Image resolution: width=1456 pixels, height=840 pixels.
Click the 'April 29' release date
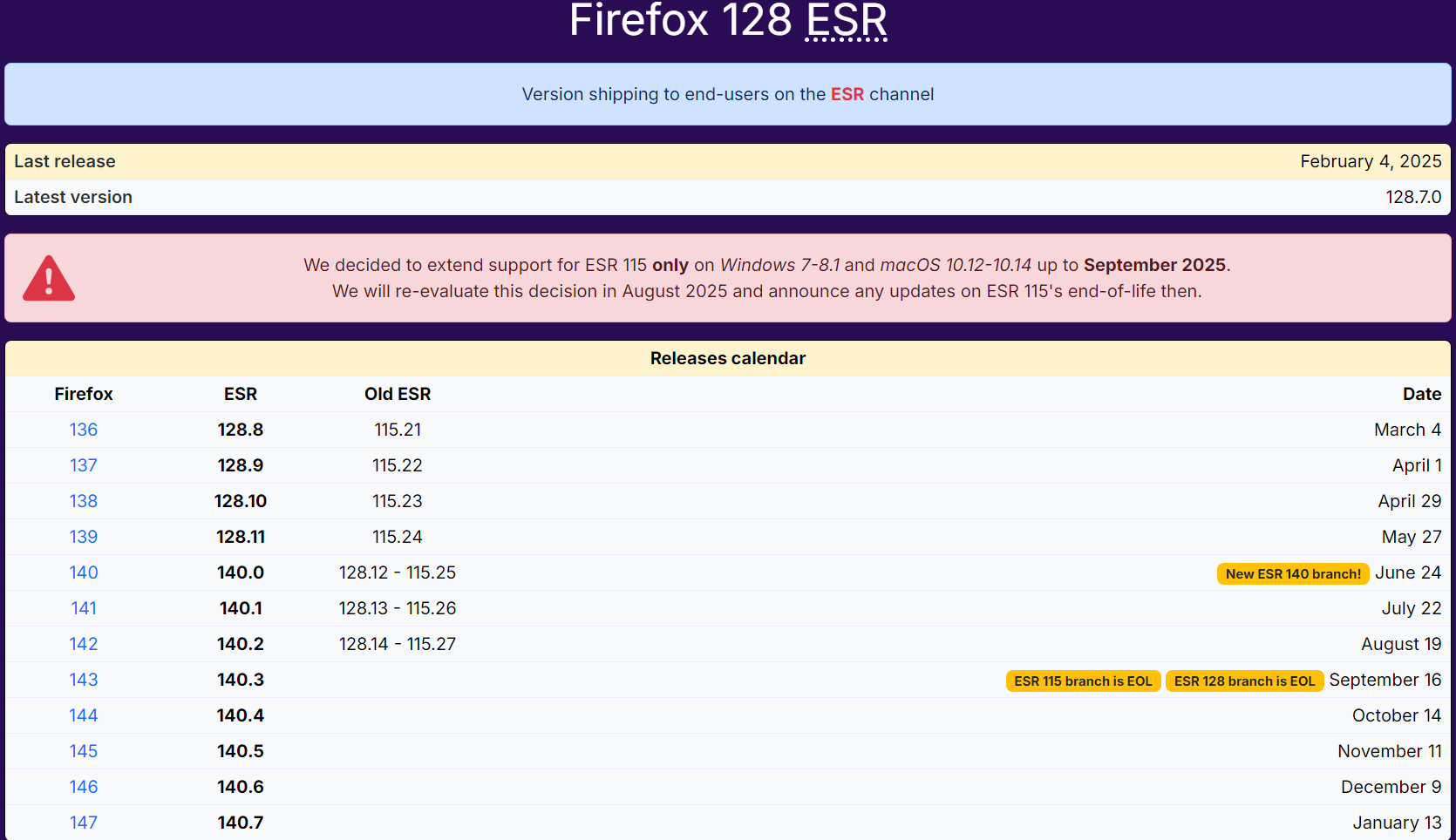click(x=1410, y=501)
